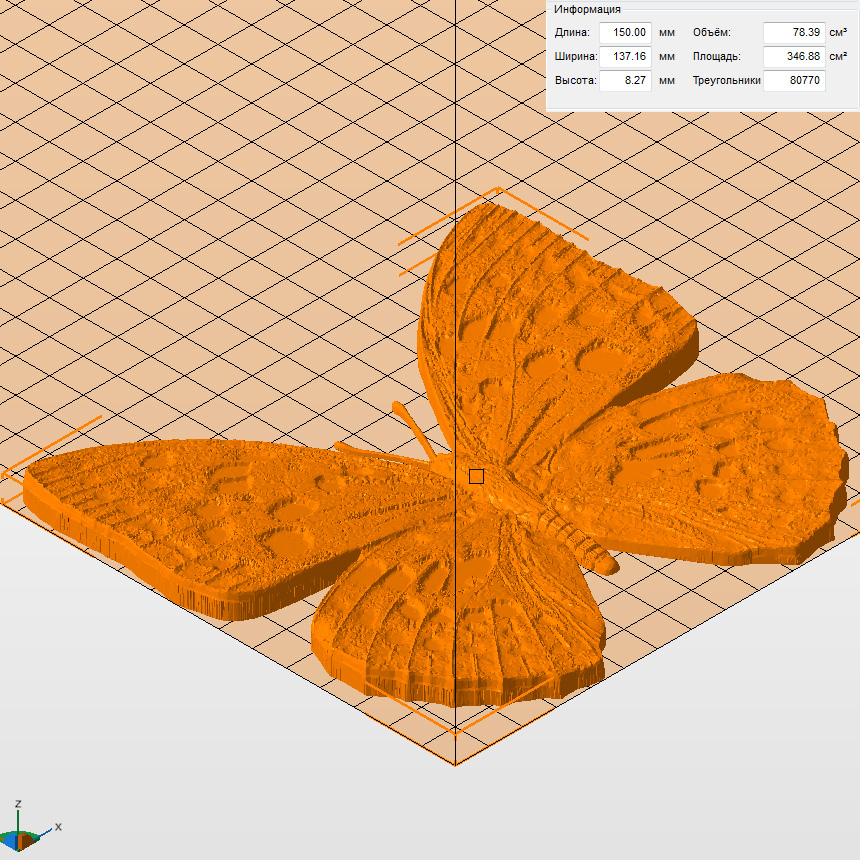Click the Площадь (surface area) value field
860x860 pixels.
click(x=794, y=57)
